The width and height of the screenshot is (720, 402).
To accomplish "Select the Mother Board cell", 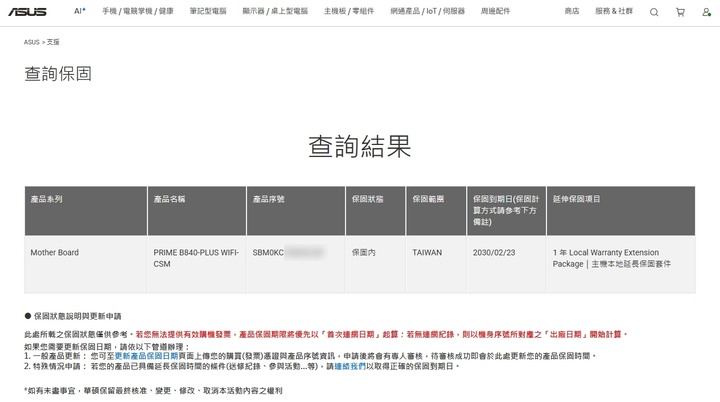I will click(86, 265).
